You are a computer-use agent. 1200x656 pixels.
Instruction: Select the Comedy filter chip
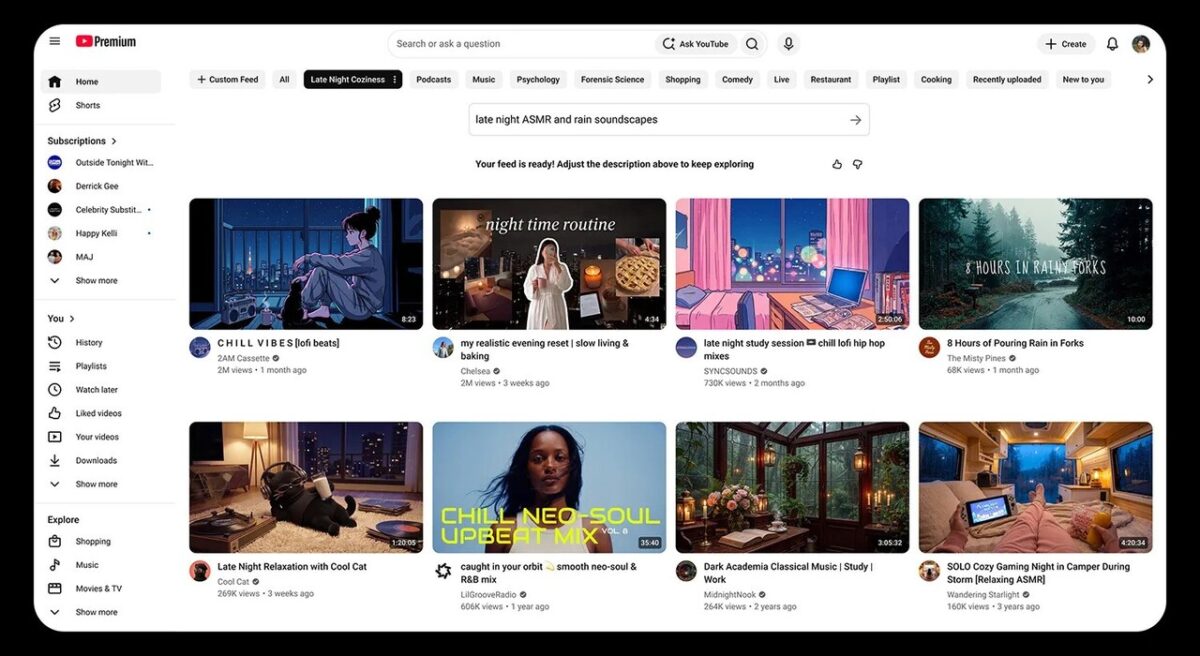coord(737,79)
